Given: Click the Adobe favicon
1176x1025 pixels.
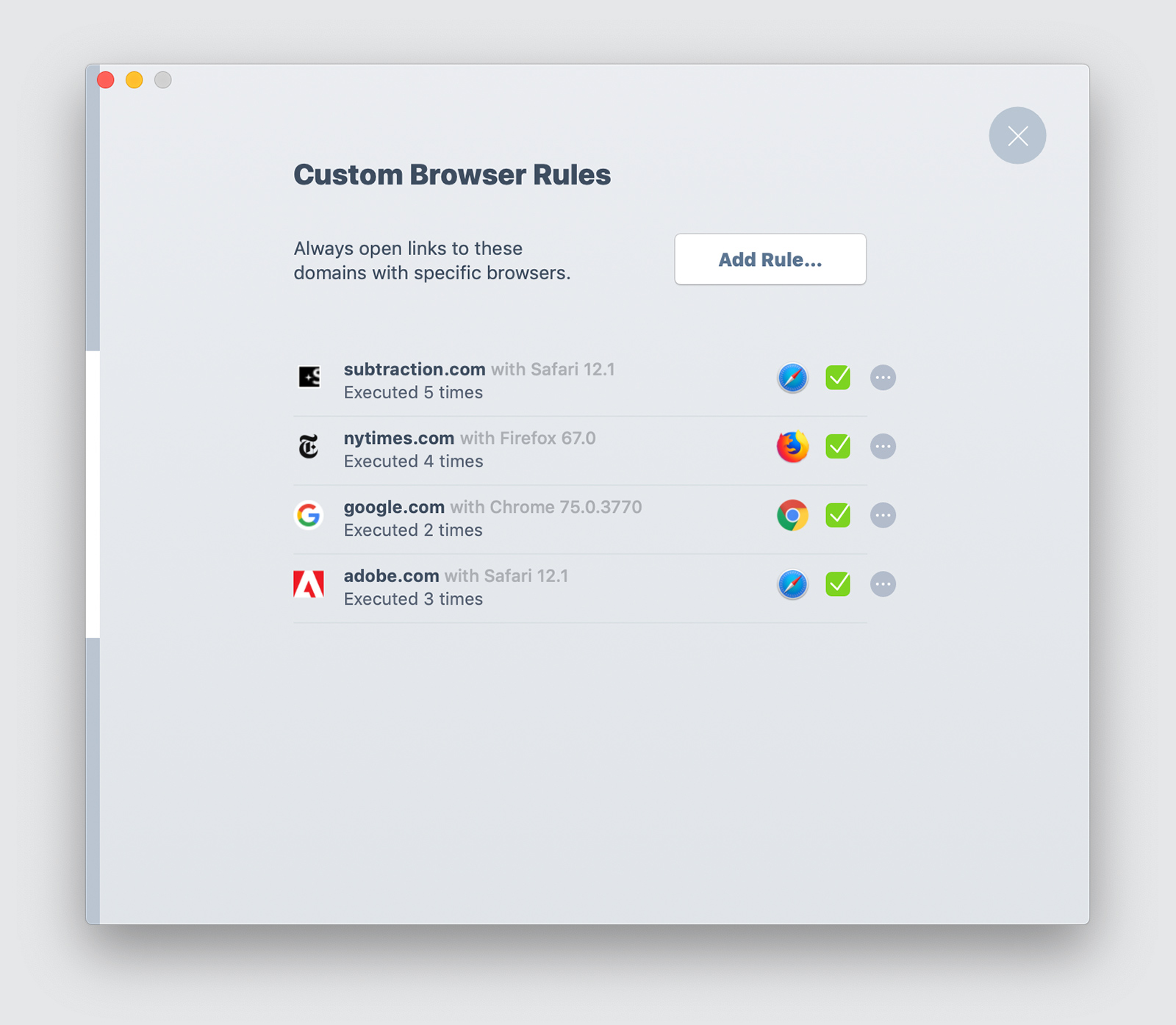Looking at the screenshot, I should coord(309,584).
